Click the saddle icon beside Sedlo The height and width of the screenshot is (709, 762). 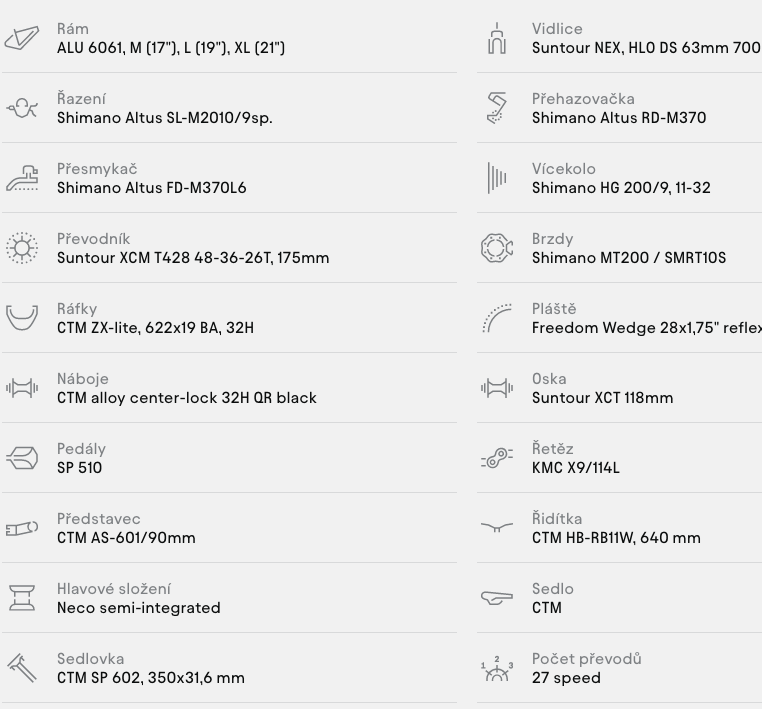pos(496,598)
